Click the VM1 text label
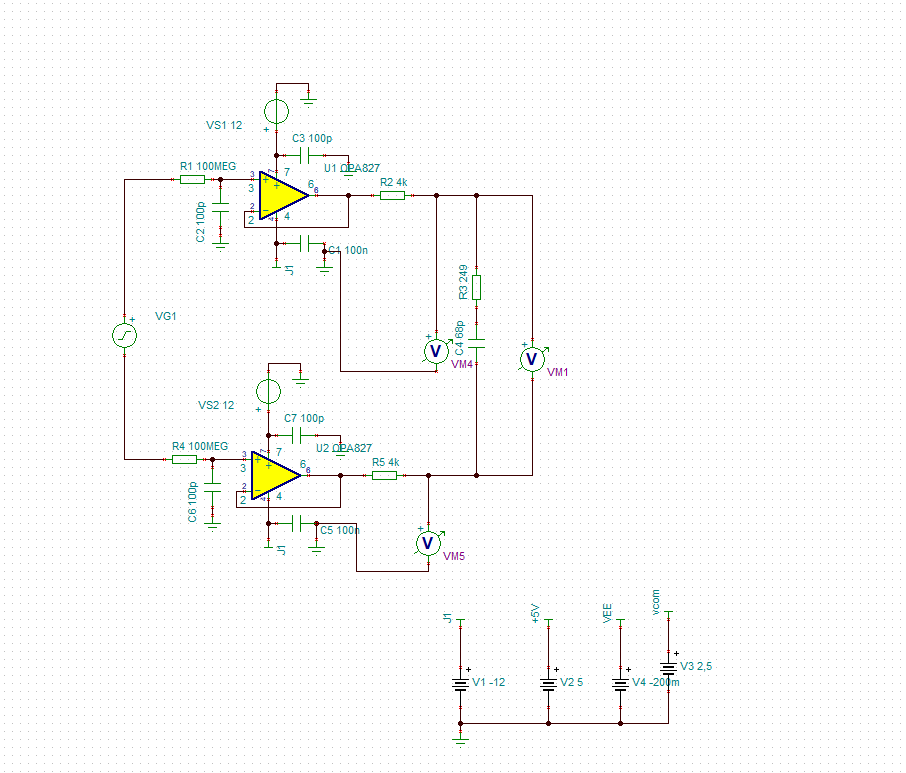The height and width of the screenshot is (773, 906). pyautogui.click(x=558, y=372)
